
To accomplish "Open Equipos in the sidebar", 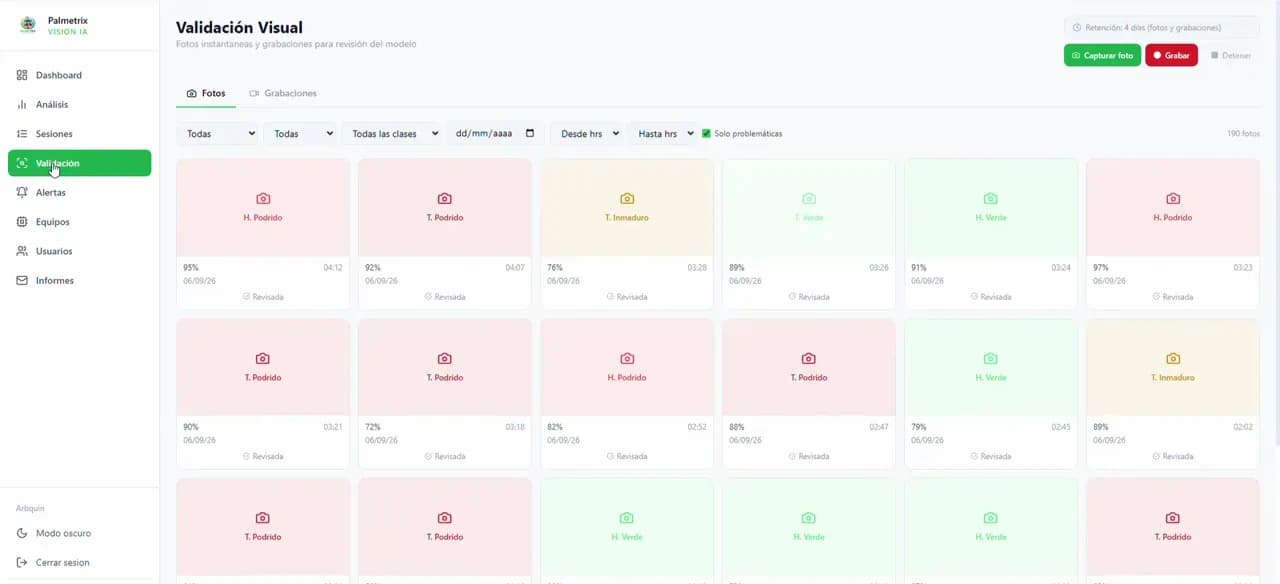I will 79,222.
